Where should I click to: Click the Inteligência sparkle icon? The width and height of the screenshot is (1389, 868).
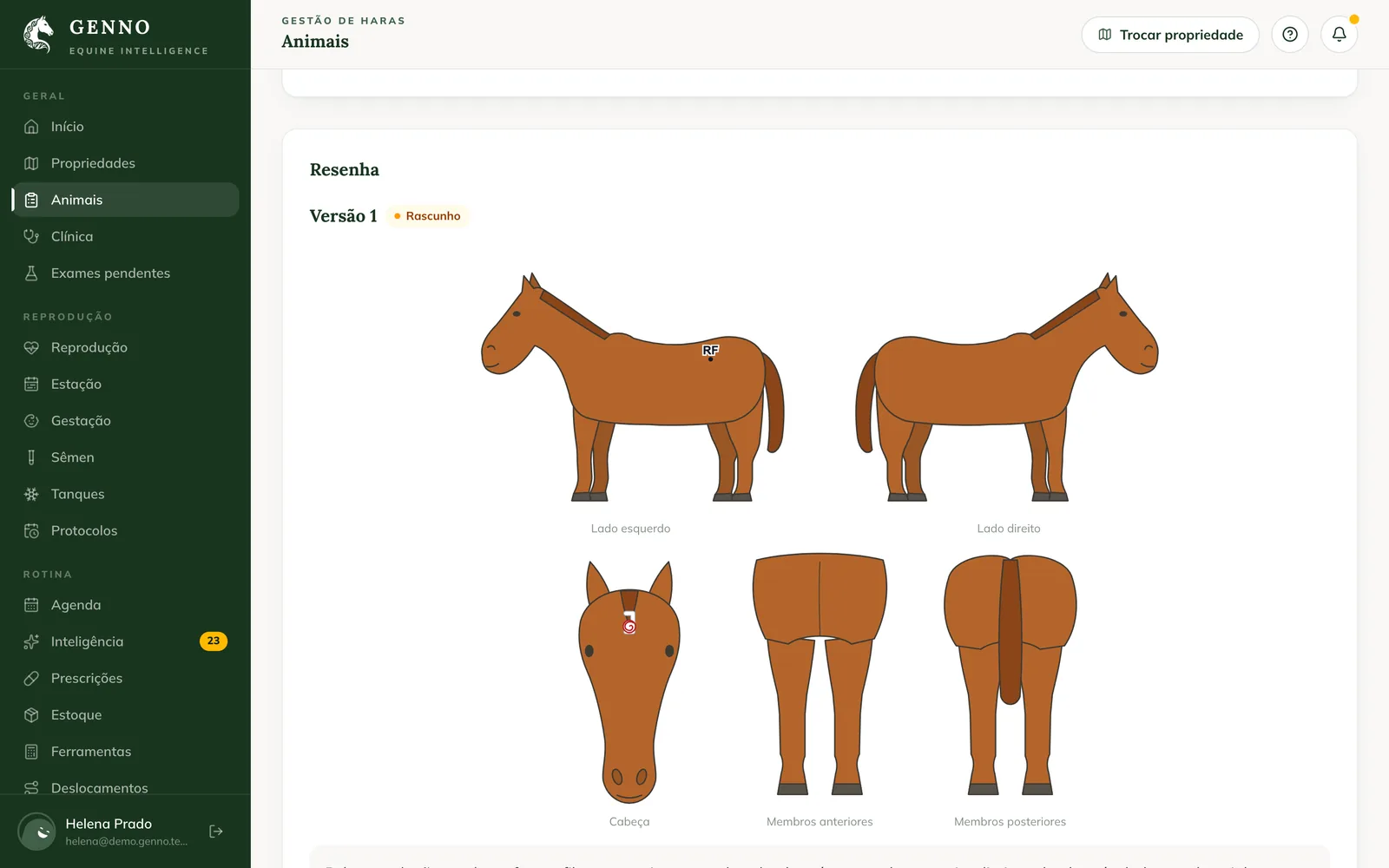tap(31, 641)
